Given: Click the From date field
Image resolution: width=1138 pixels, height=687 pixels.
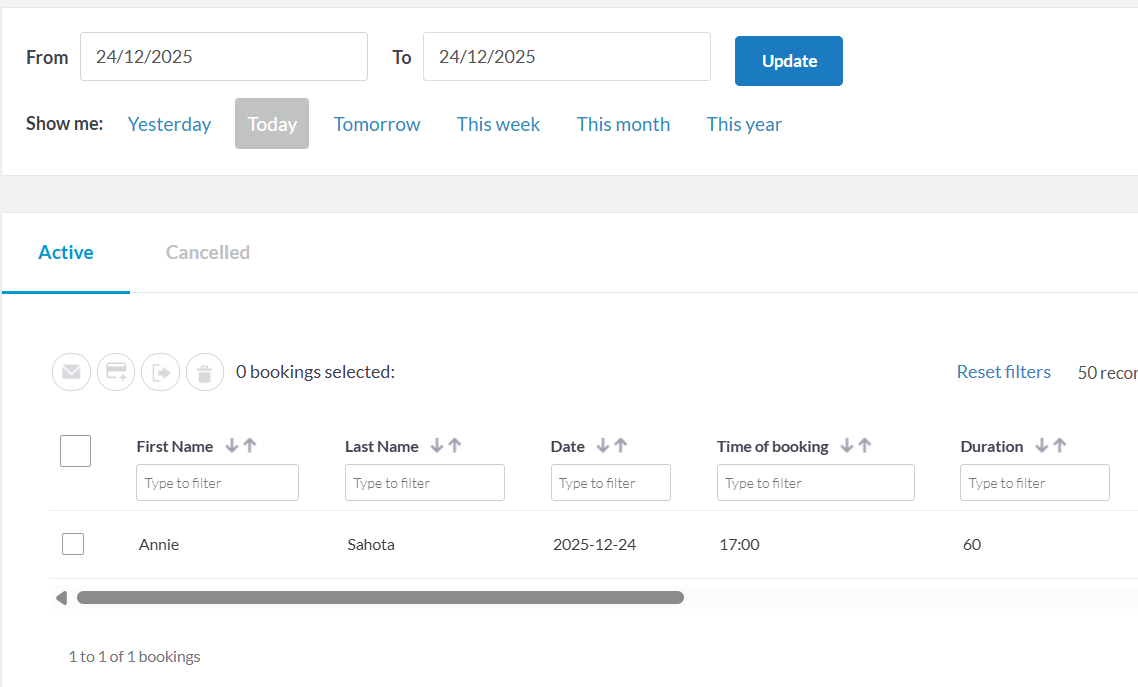Looking at the screenshot, I should 224,57.
